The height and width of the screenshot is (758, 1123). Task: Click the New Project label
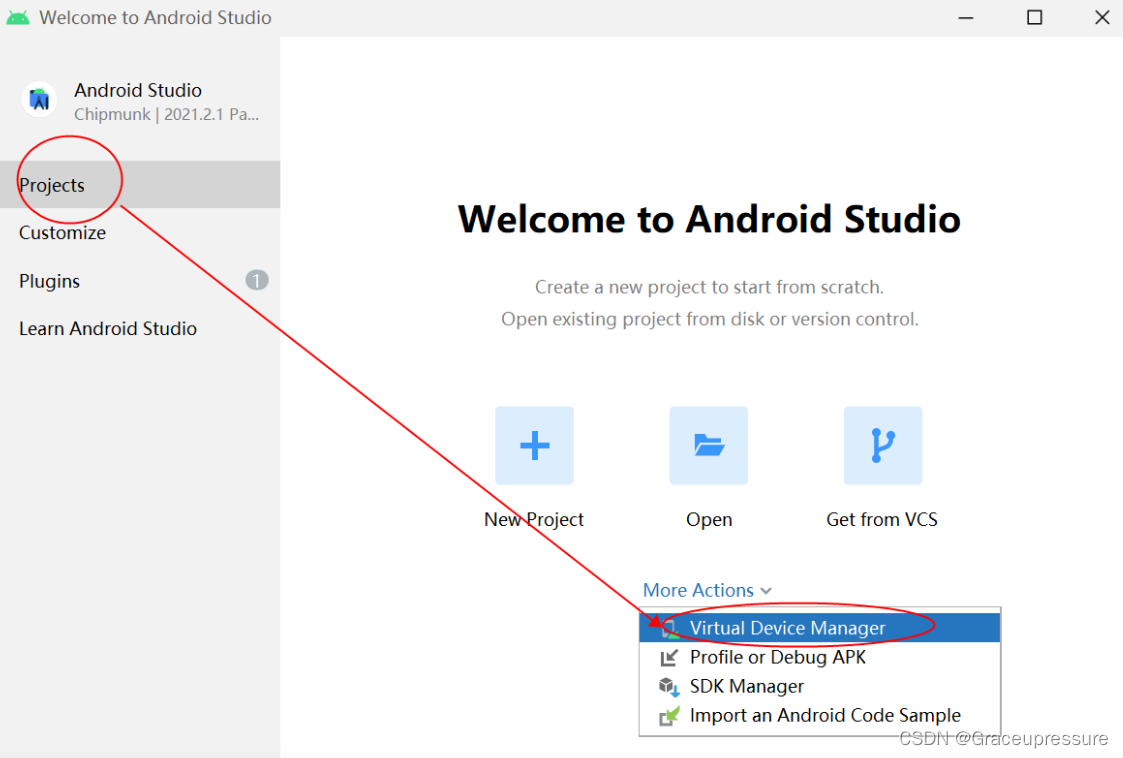tap(534, 519)
